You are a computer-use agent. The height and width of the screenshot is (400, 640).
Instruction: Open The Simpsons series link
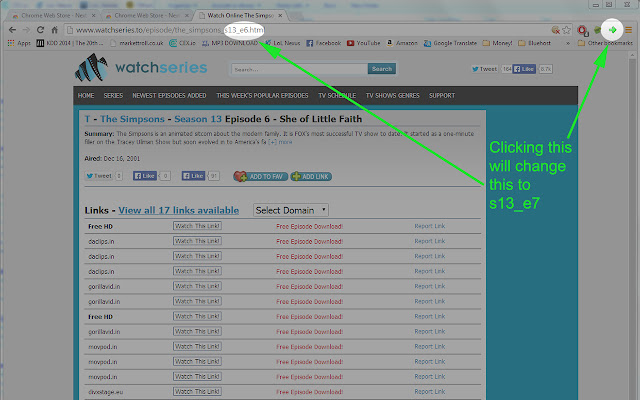tap(132, 119)
